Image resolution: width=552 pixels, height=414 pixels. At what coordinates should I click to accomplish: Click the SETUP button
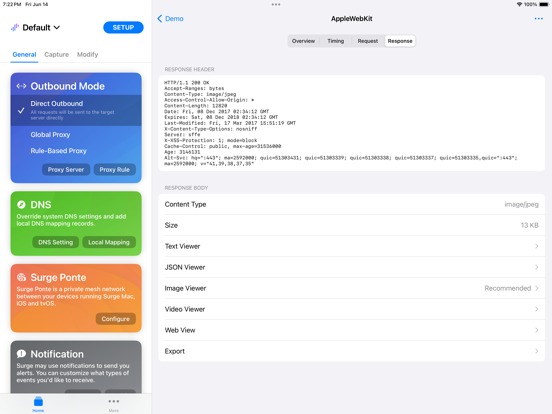tap(123, 27)
